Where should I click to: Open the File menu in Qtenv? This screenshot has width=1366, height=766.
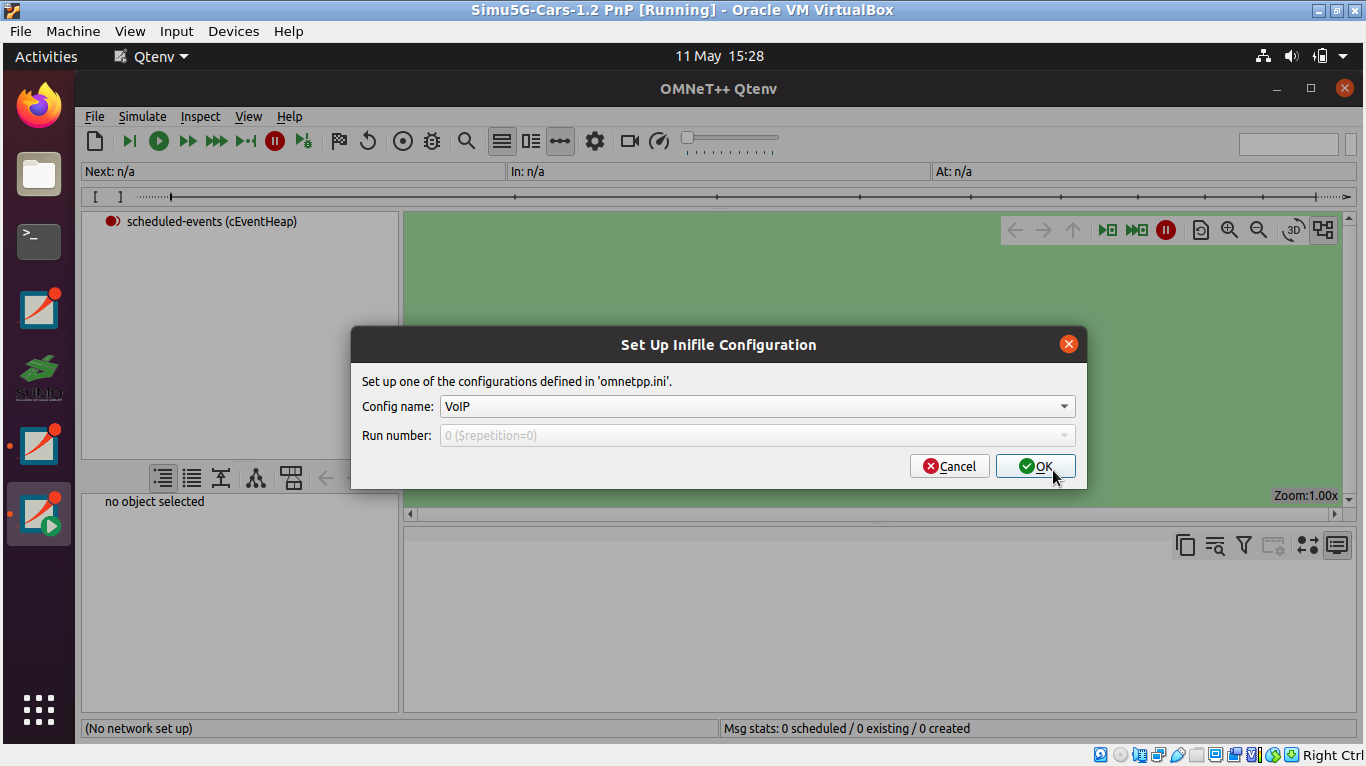coord(94,116)
